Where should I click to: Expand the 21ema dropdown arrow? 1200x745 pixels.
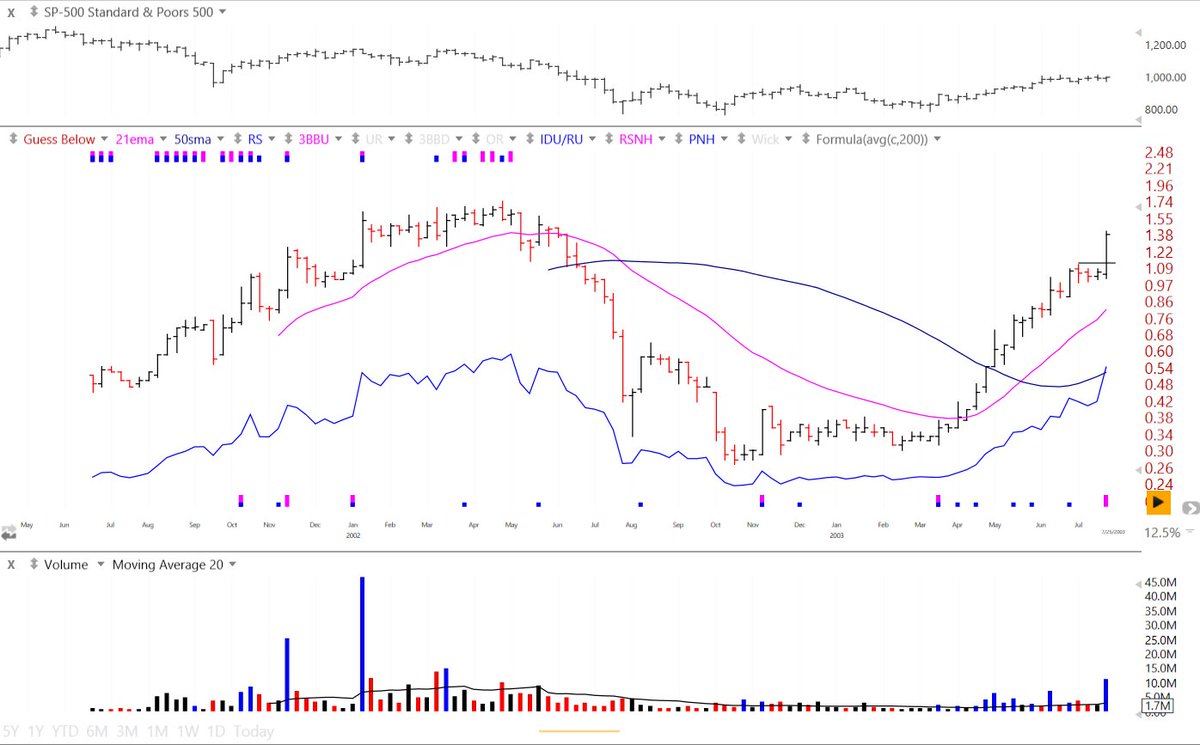pyautogui.click(x=165, y=139)
